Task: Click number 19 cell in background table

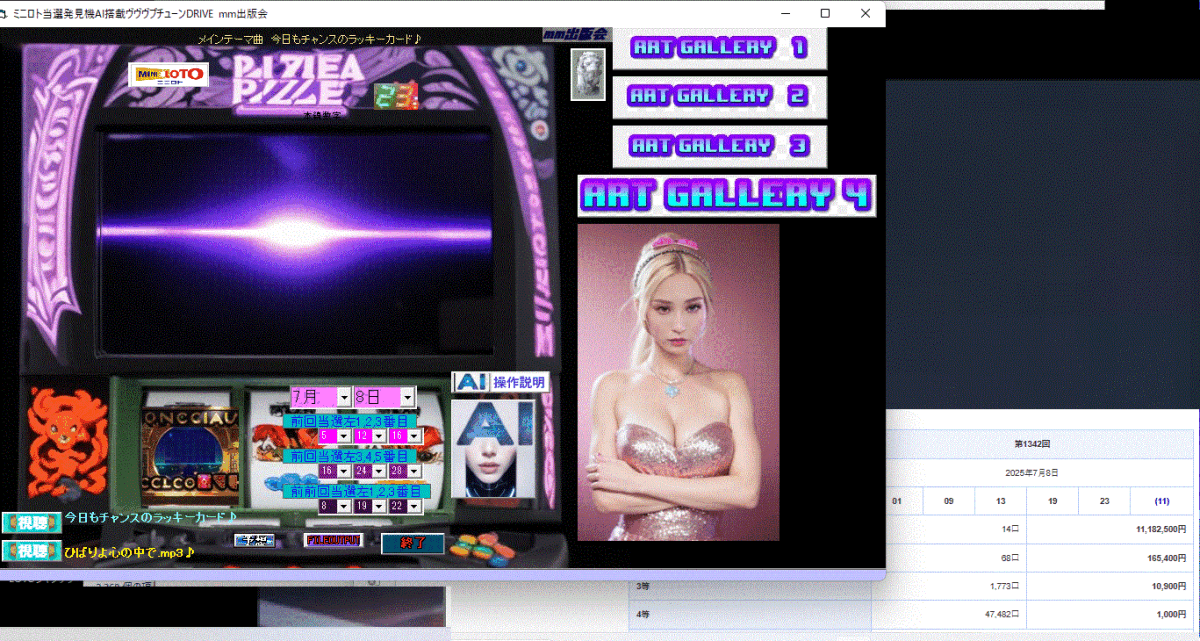Action: [1052, 501]
